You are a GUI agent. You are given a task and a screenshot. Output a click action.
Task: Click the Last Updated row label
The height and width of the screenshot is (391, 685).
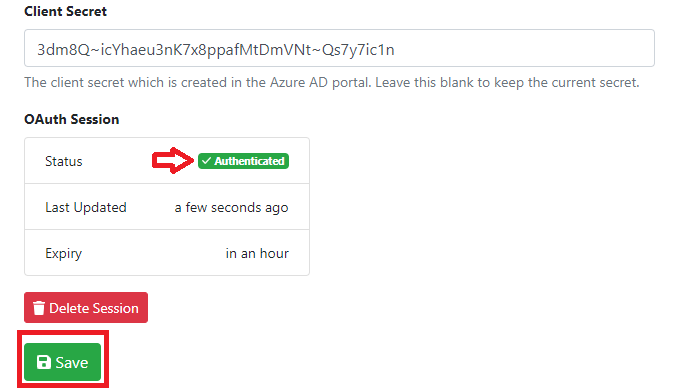pyautogui.click(x=86, y=207)
